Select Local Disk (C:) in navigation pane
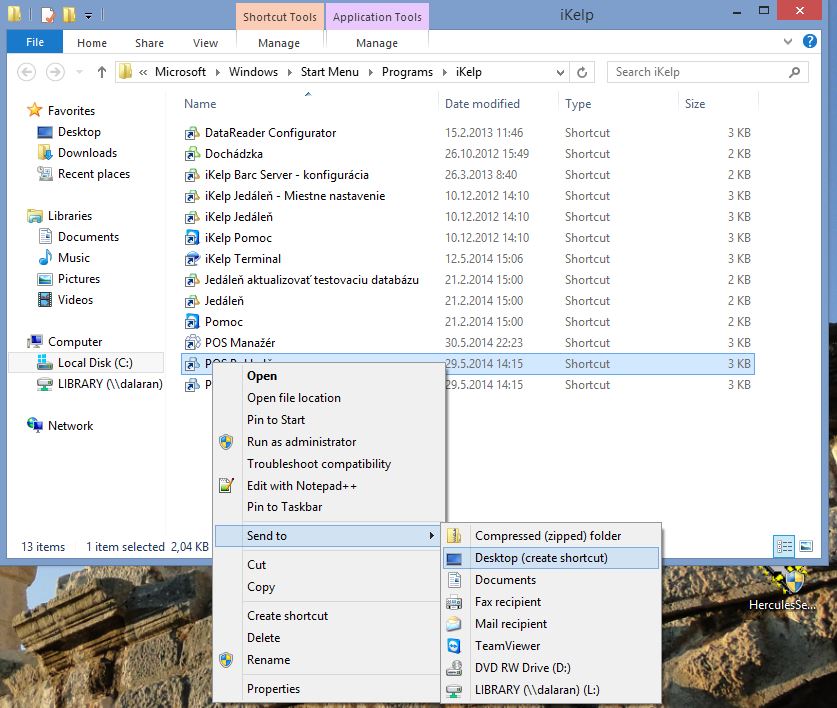The width and height of the screenshot is (837, 708). tap(94, 363)
